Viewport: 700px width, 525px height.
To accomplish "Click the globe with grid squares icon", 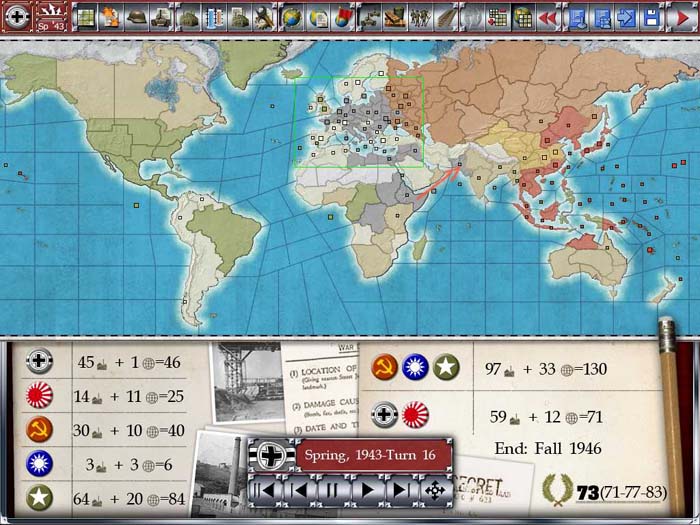I will point(523,17).
